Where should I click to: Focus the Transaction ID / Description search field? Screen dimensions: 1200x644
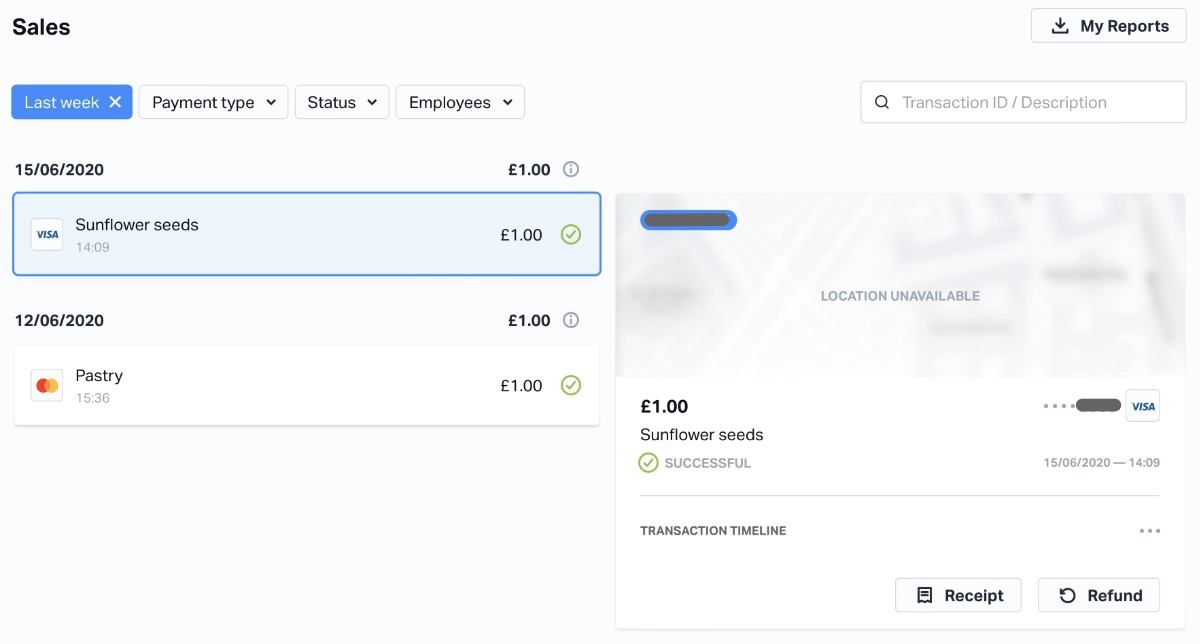(1023, 102)
